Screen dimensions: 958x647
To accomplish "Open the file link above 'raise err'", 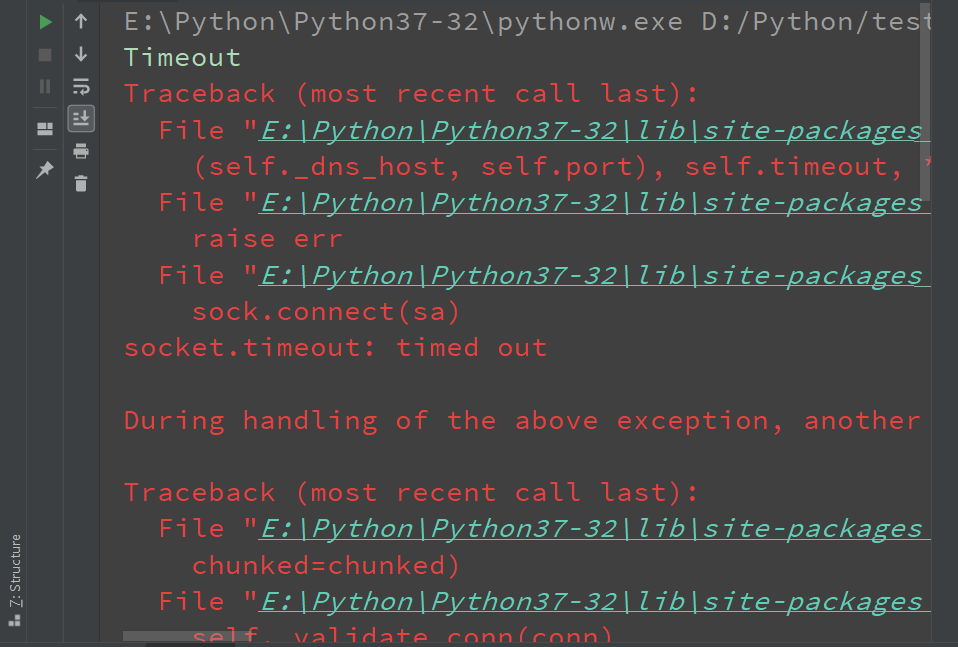I will [594, 203].
